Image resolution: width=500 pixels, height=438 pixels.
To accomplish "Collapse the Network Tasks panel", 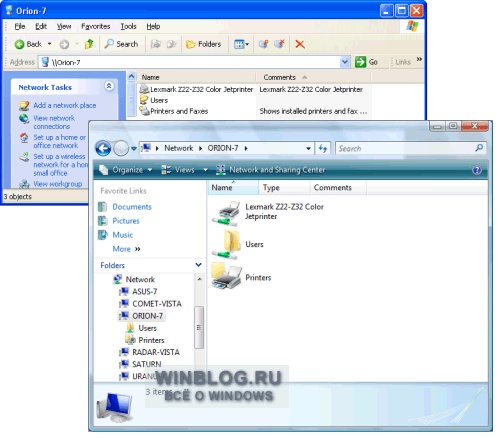I will coord(109,86).
